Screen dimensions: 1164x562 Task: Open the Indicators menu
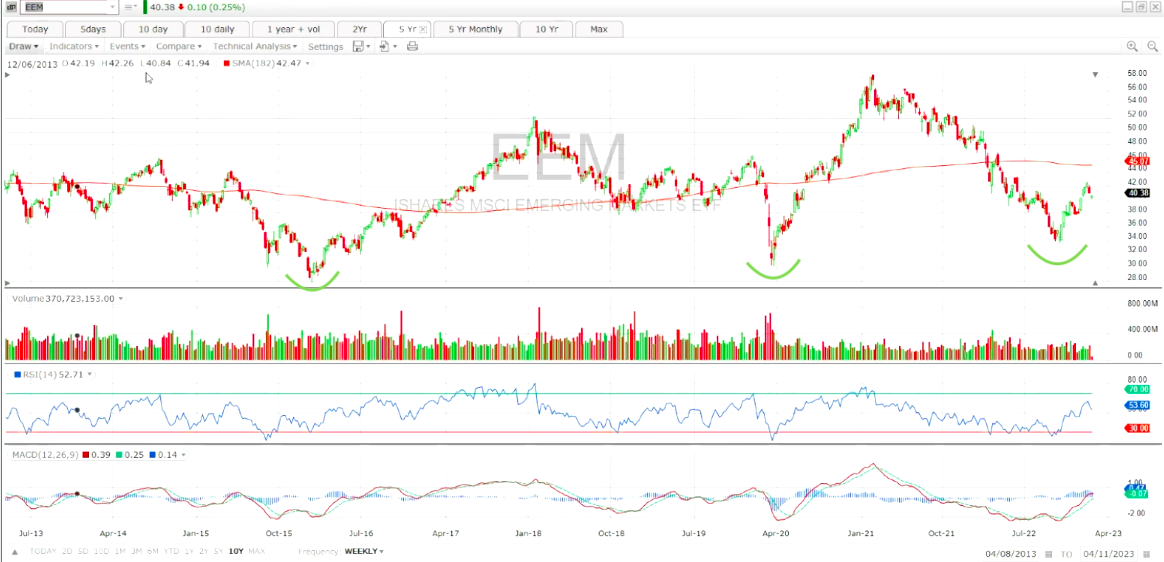coord(73,46)
